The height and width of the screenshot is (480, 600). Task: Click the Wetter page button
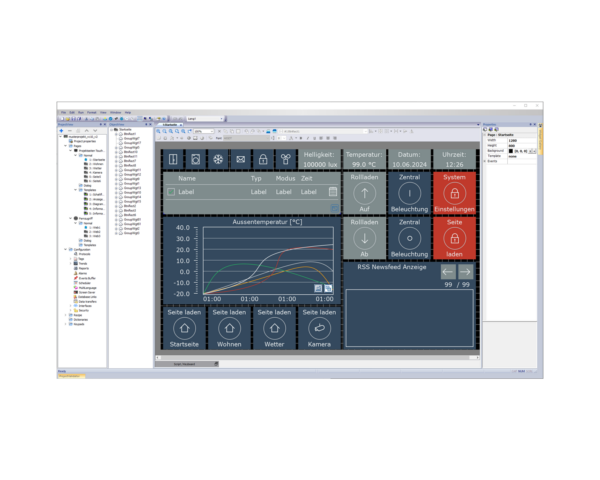274,328
